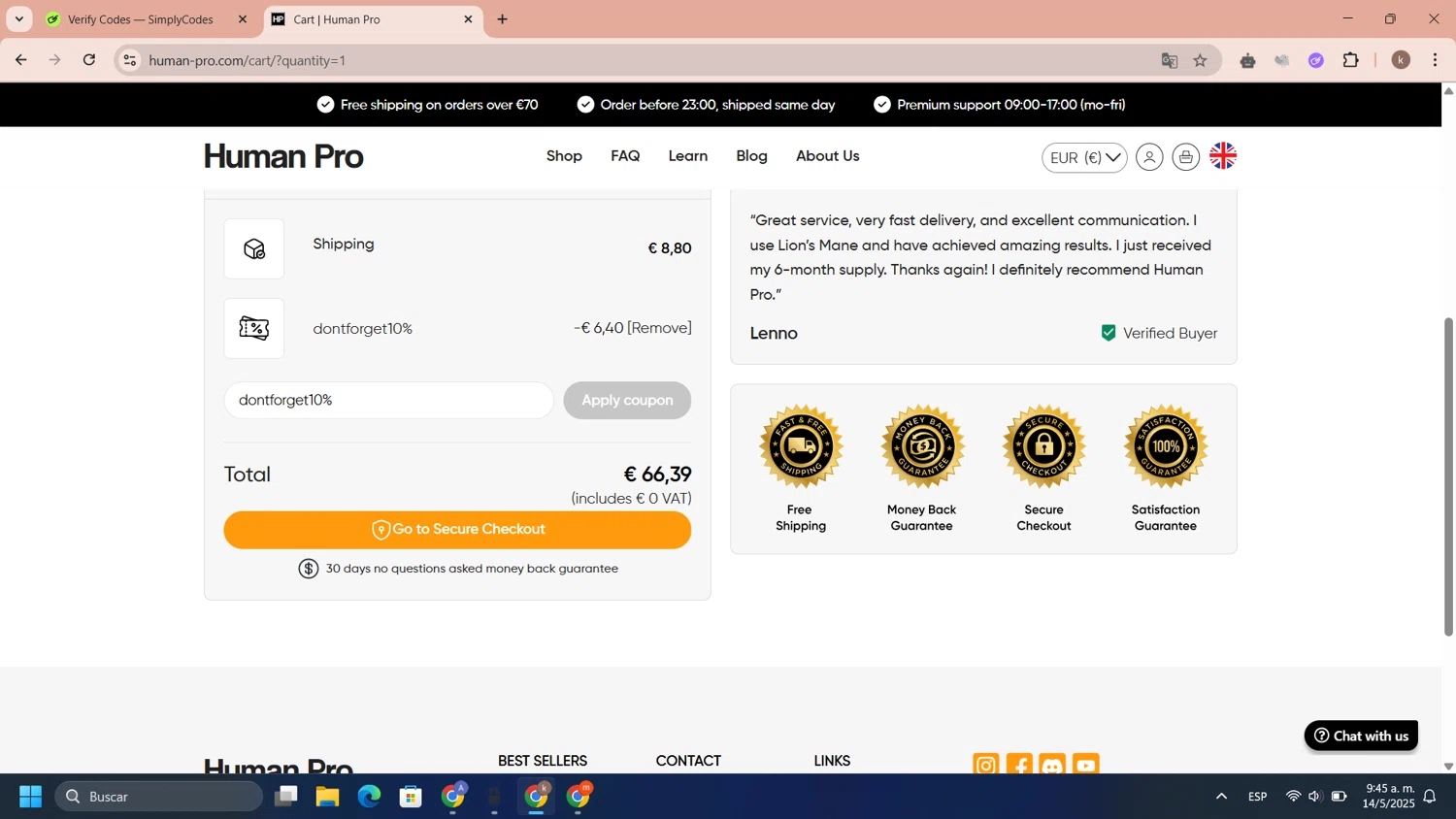Open the user account icon
1456x819 pixels.
pyautogui.click(x=1149, y=156)
